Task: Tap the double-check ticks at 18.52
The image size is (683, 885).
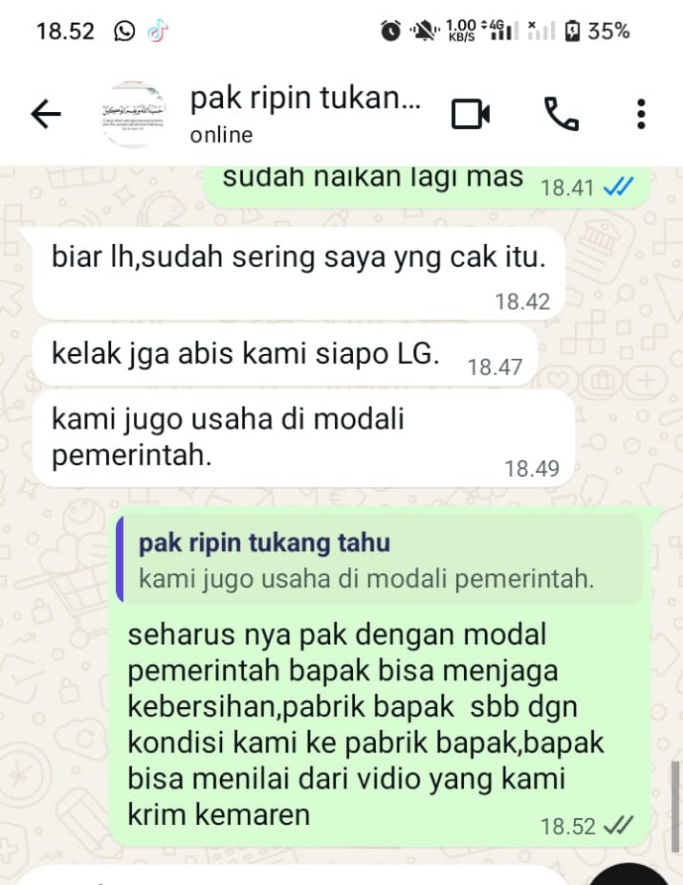Action: (x=619, y=826)
